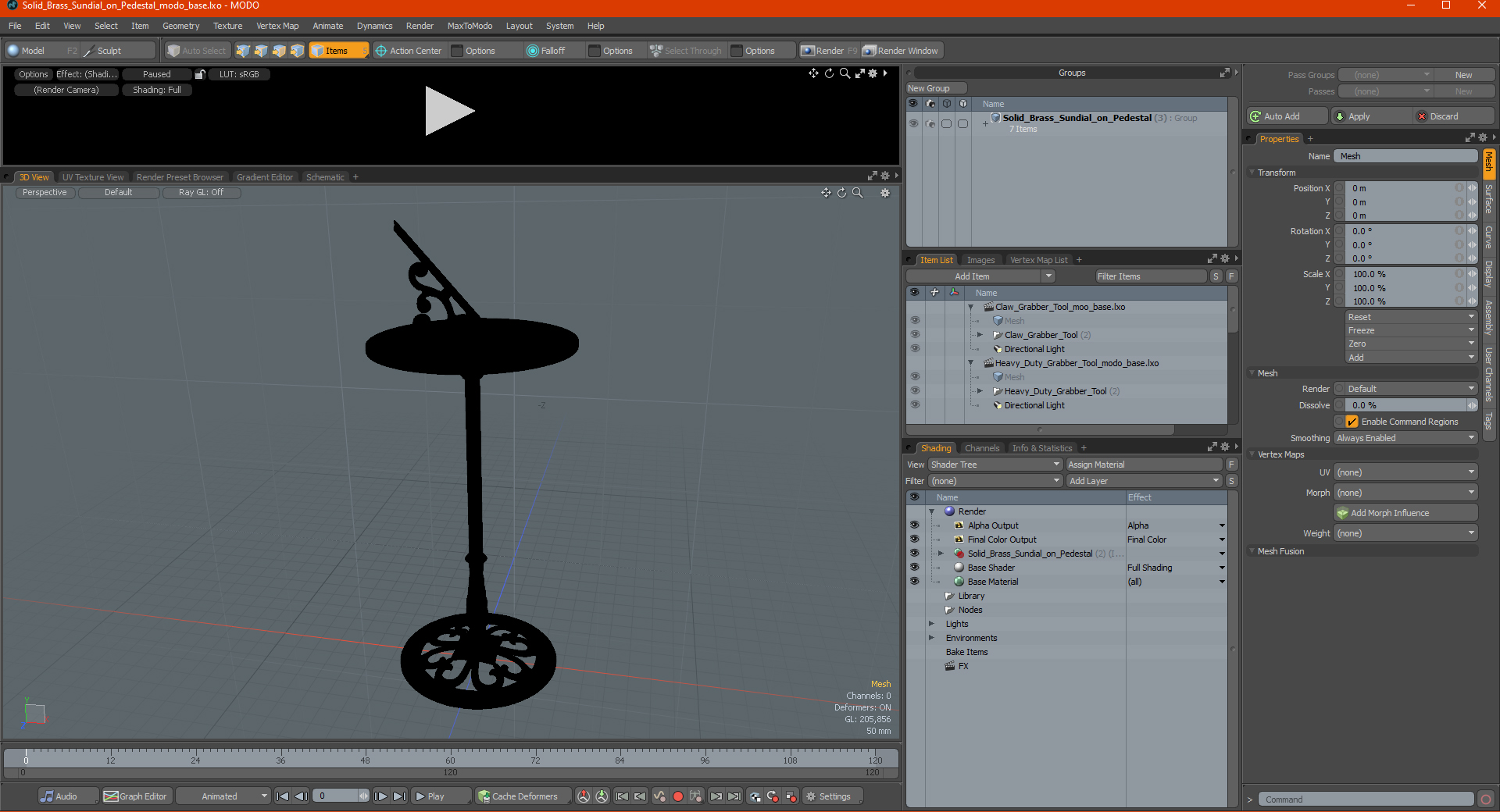
Task: Toggle visibility of Solid_Brass_Sundial group
Action: pos(913,123)
